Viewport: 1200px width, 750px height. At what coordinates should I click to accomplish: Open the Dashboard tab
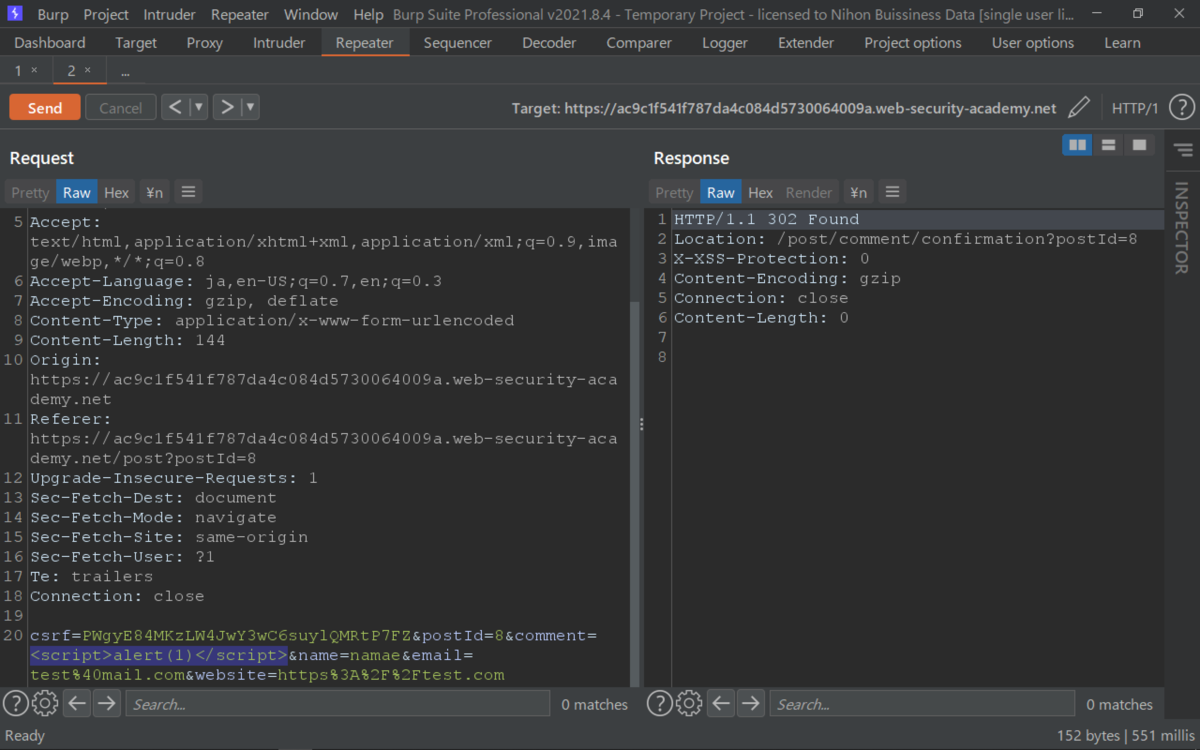point(50,43)
